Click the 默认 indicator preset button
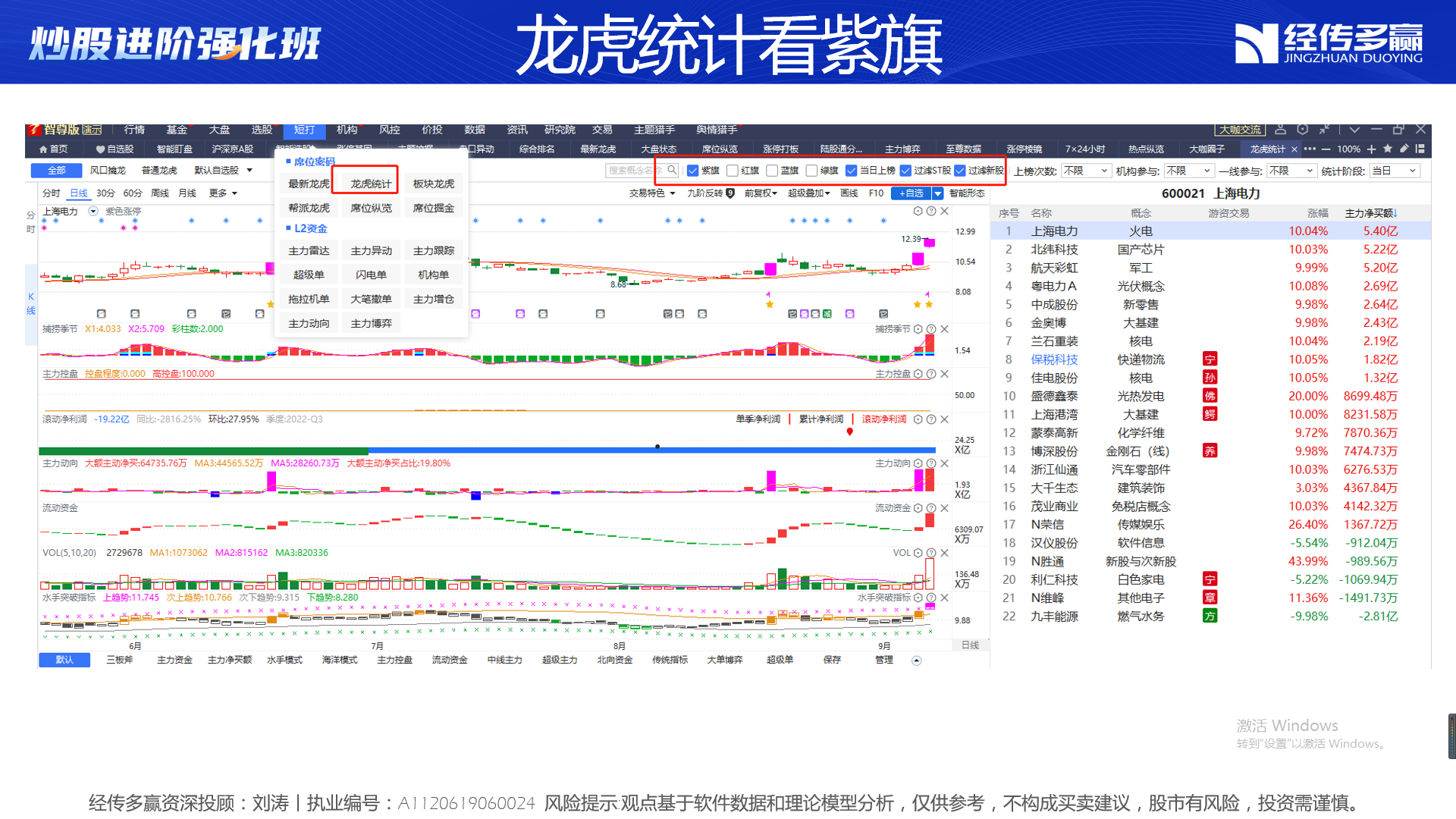This screenshot has width=1456, height=819. click(64, 661)
